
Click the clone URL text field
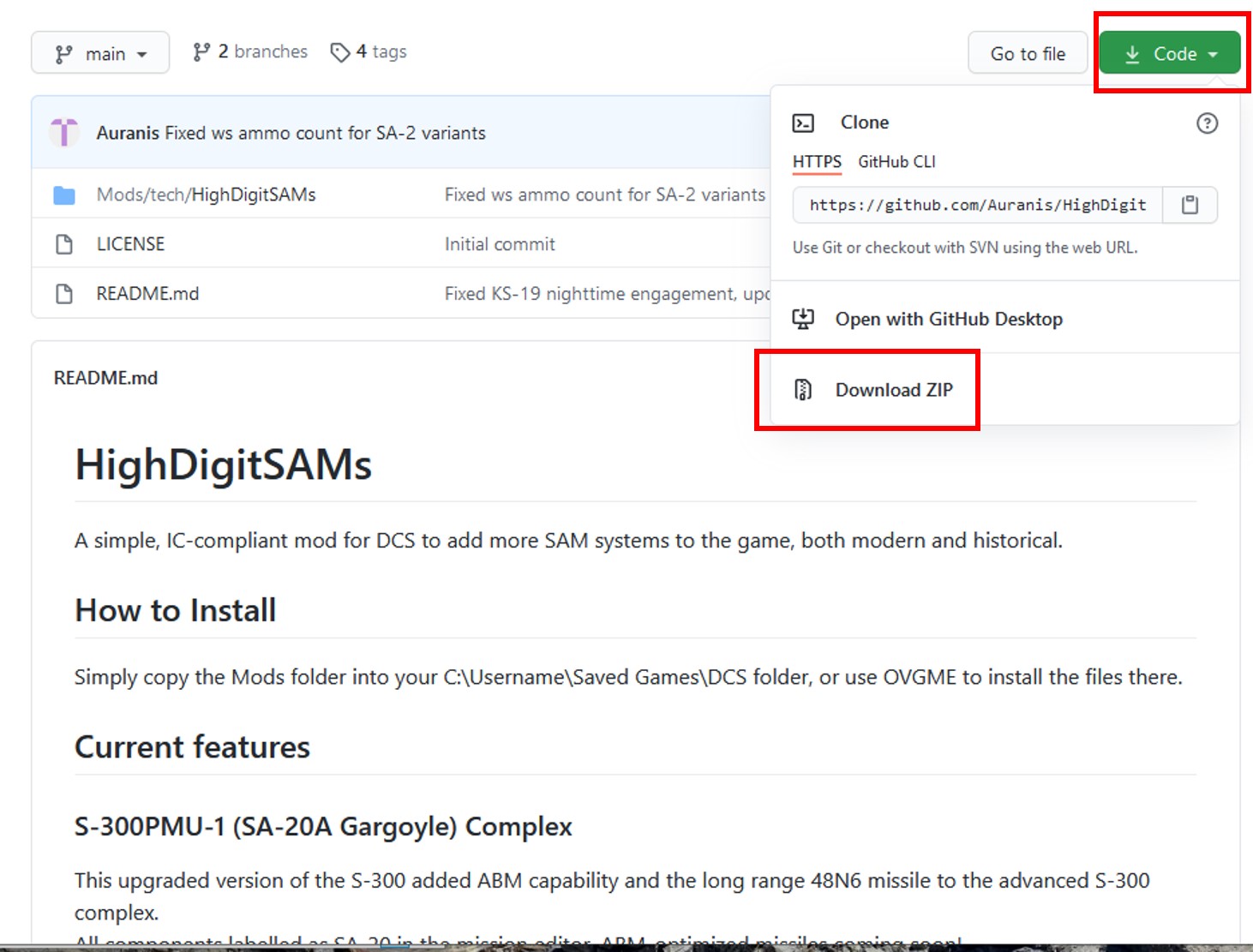(x=977, y=205)
